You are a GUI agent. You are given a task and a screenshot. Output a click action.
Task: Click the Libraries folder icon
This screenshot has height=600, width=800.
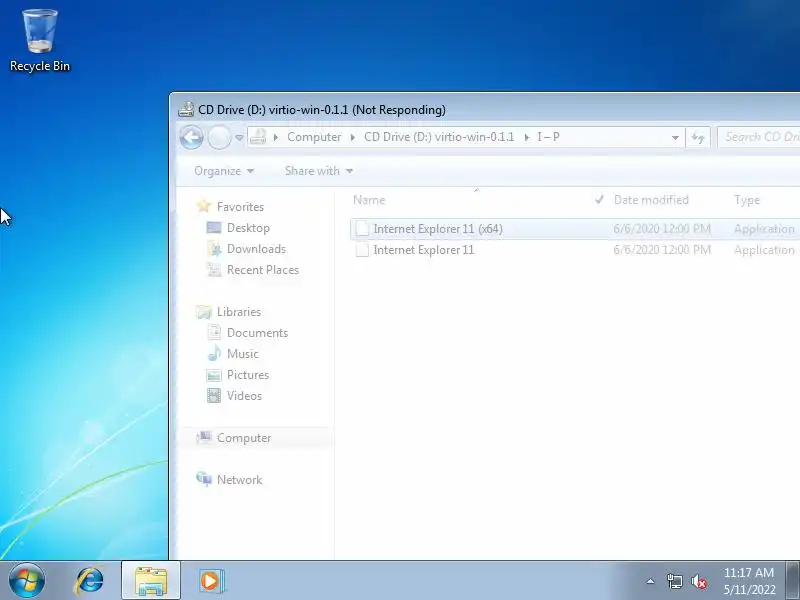(x=204, y=312)
